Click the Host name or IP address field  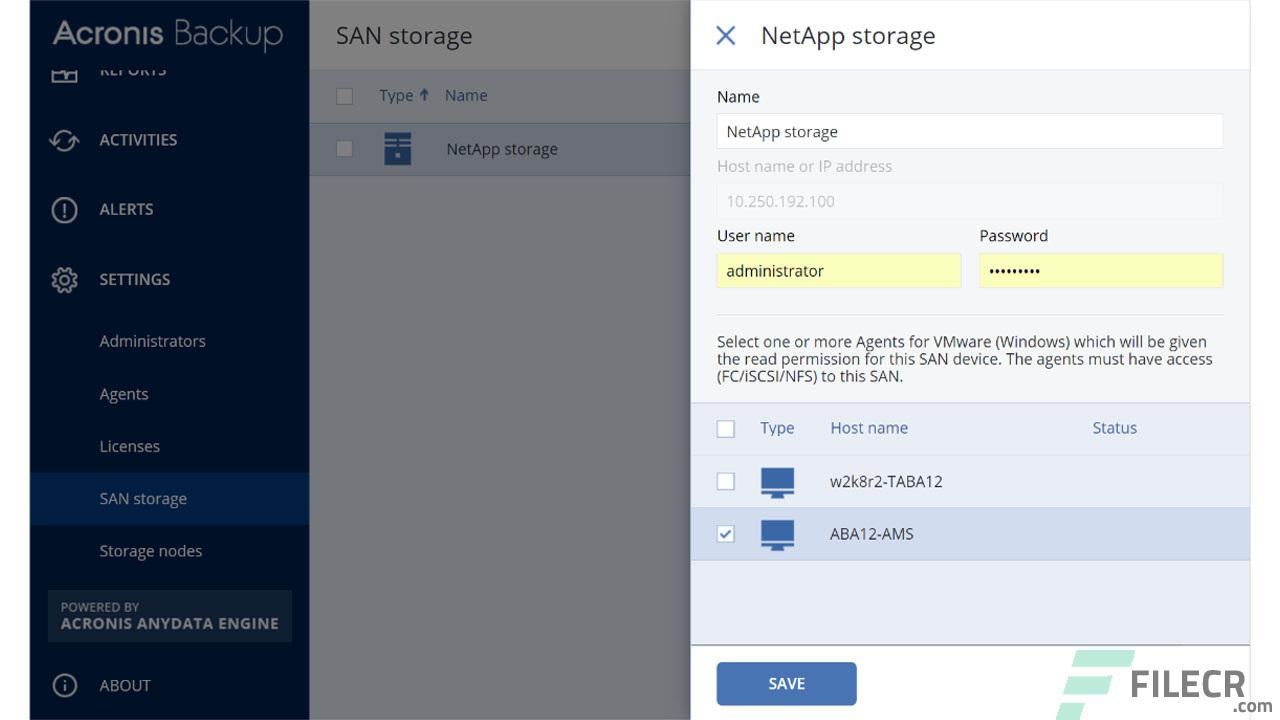[970, 201]
